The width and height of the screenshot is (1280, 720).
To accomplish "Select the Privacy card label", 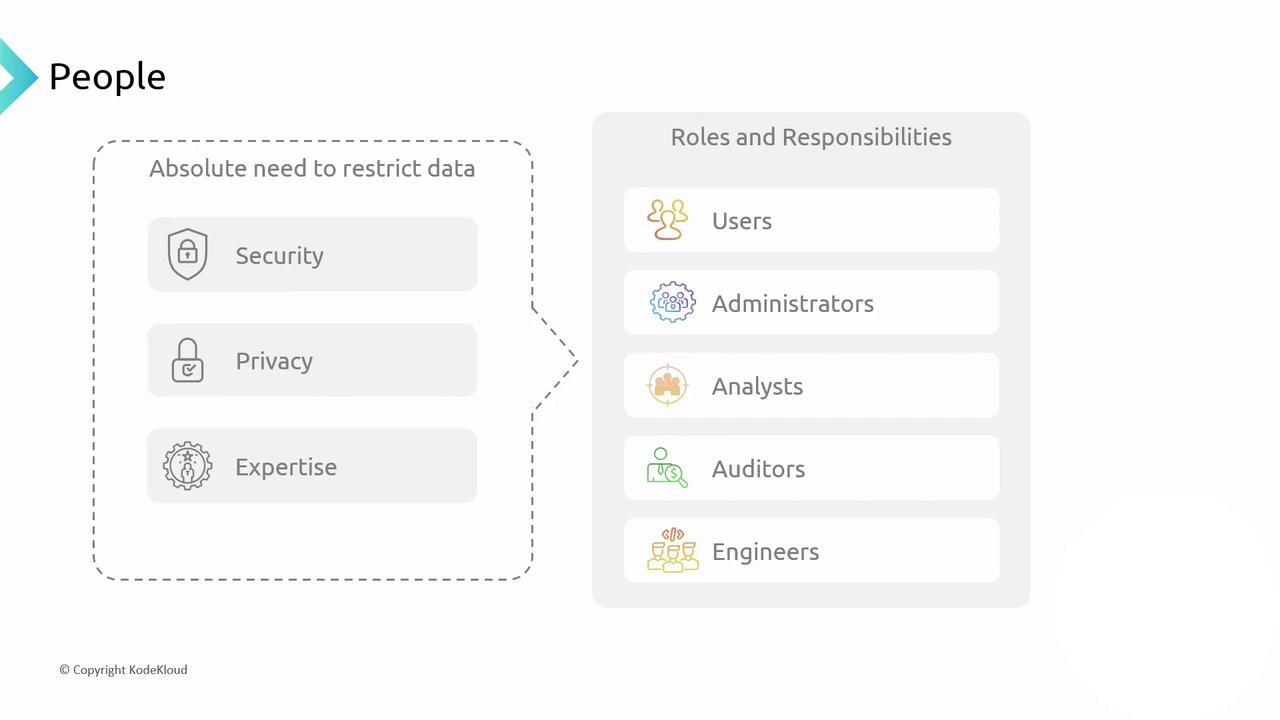I will click(274, 361).
